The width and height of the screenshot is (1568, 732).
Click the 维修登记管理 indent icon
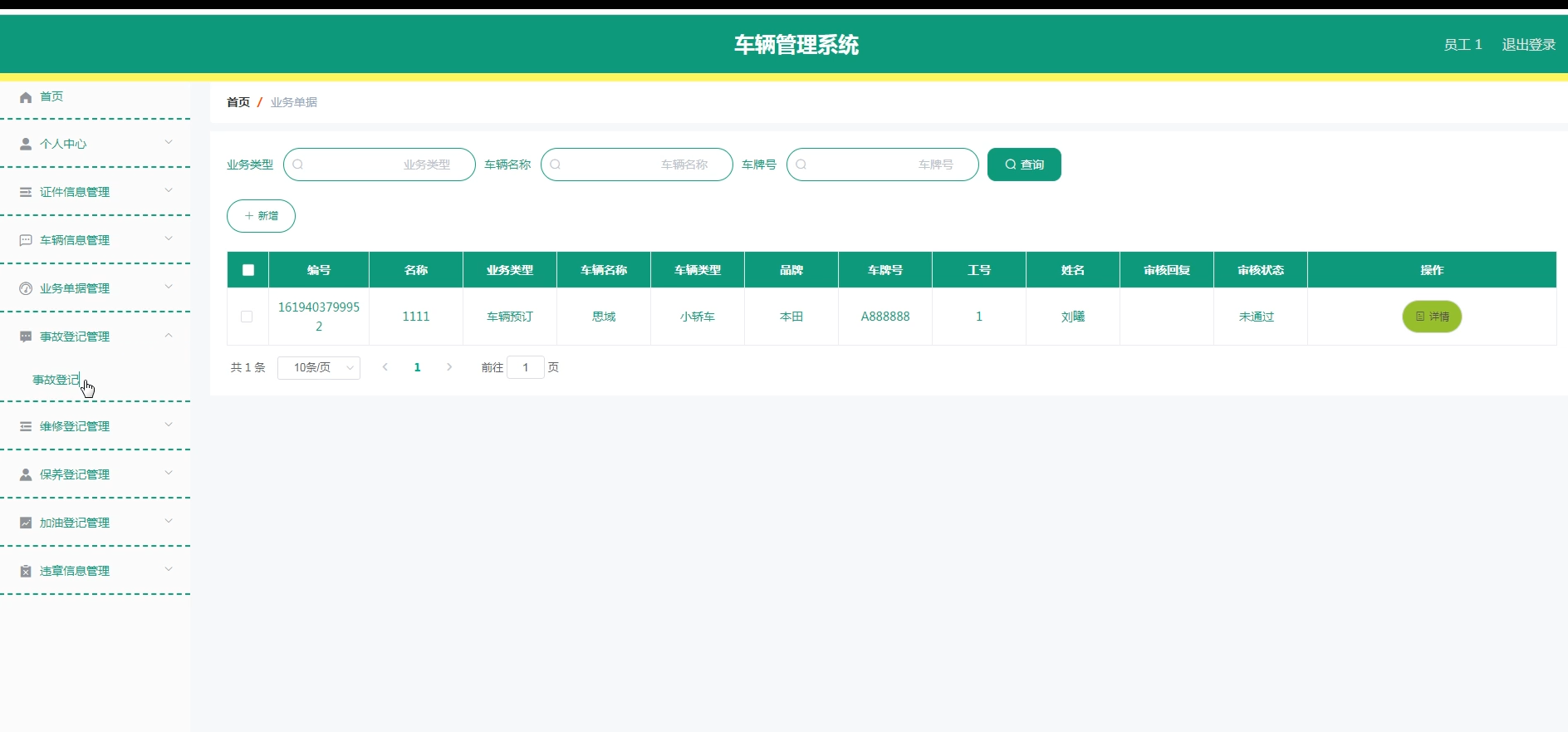[26, 426]
